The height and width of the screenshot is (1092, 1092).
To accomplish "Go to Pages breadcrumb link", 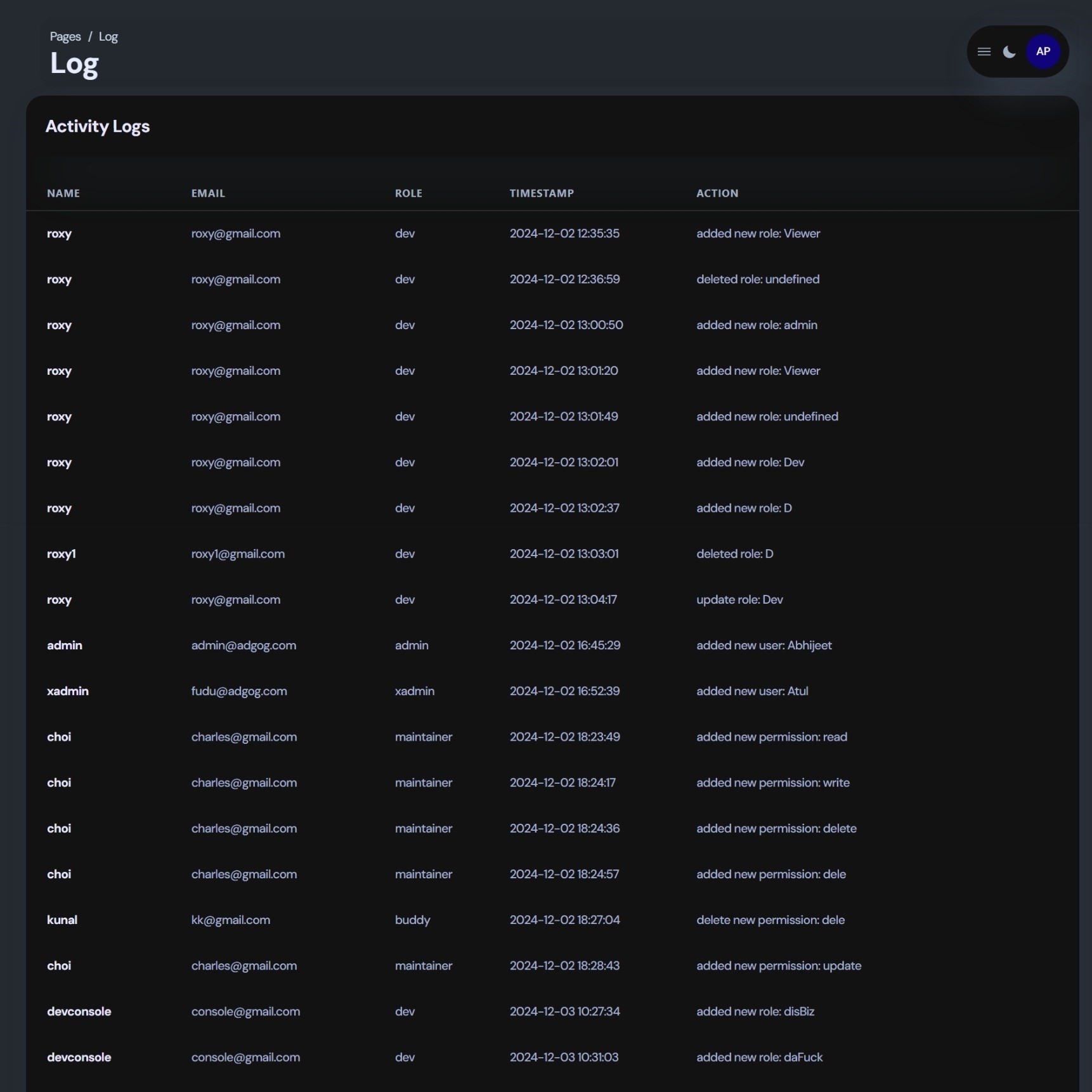I will pyautogui.click(x=65, y=37).
